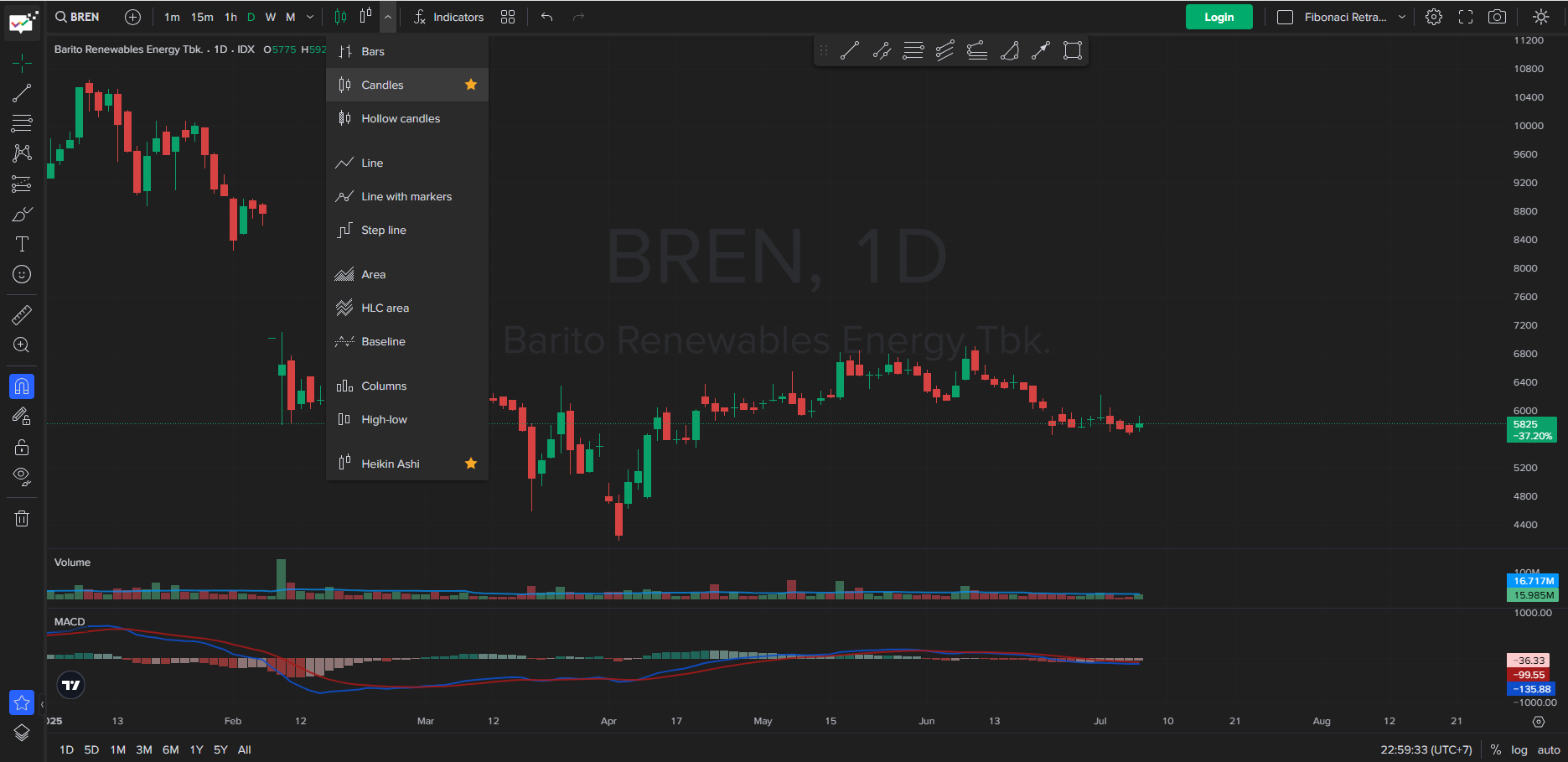Choose Line with markers chart style
Image resolution: width=1568 pixels, height=762 pixels.
407,196
